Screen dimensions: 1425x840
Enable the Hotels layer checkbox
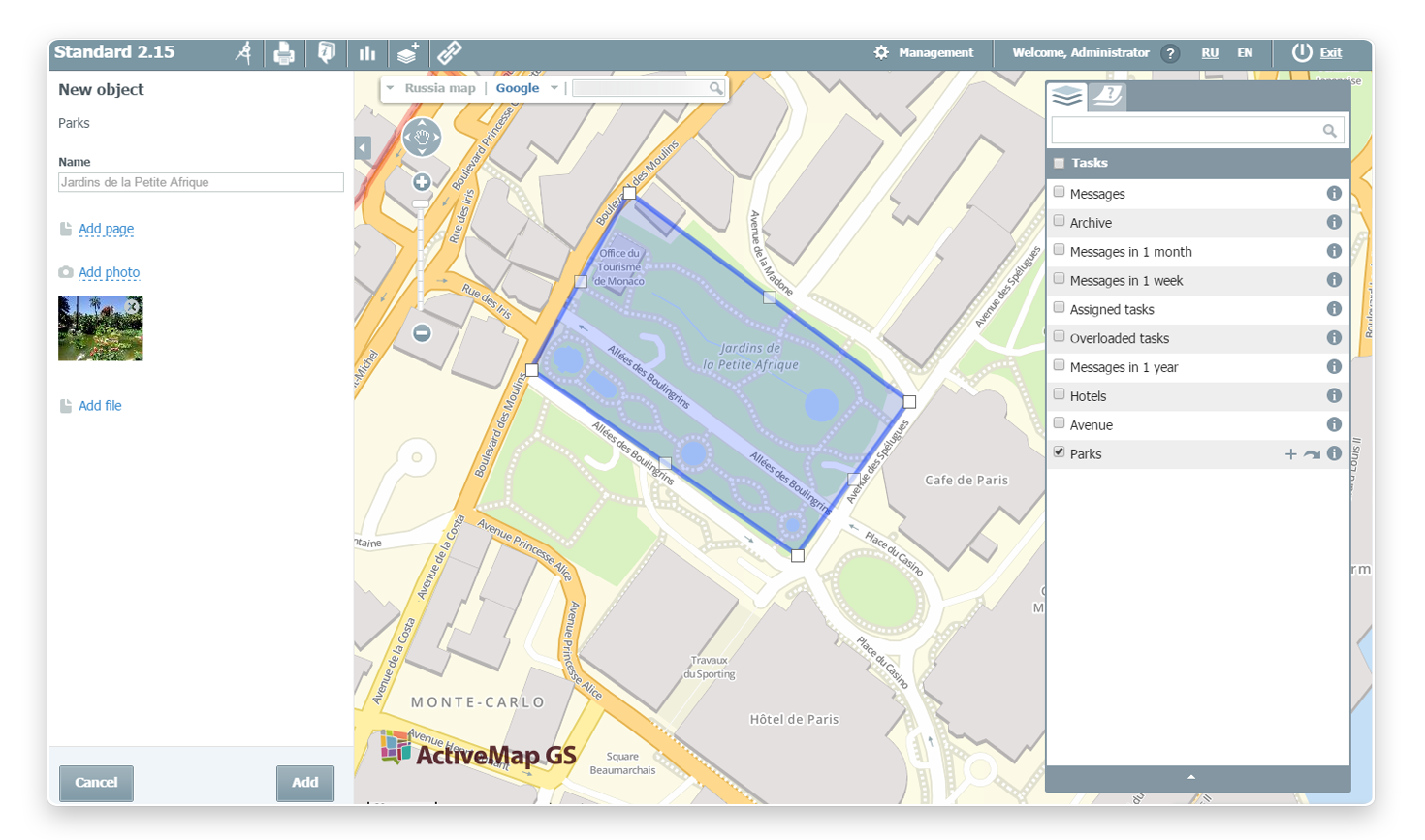tap(1060, 395)
